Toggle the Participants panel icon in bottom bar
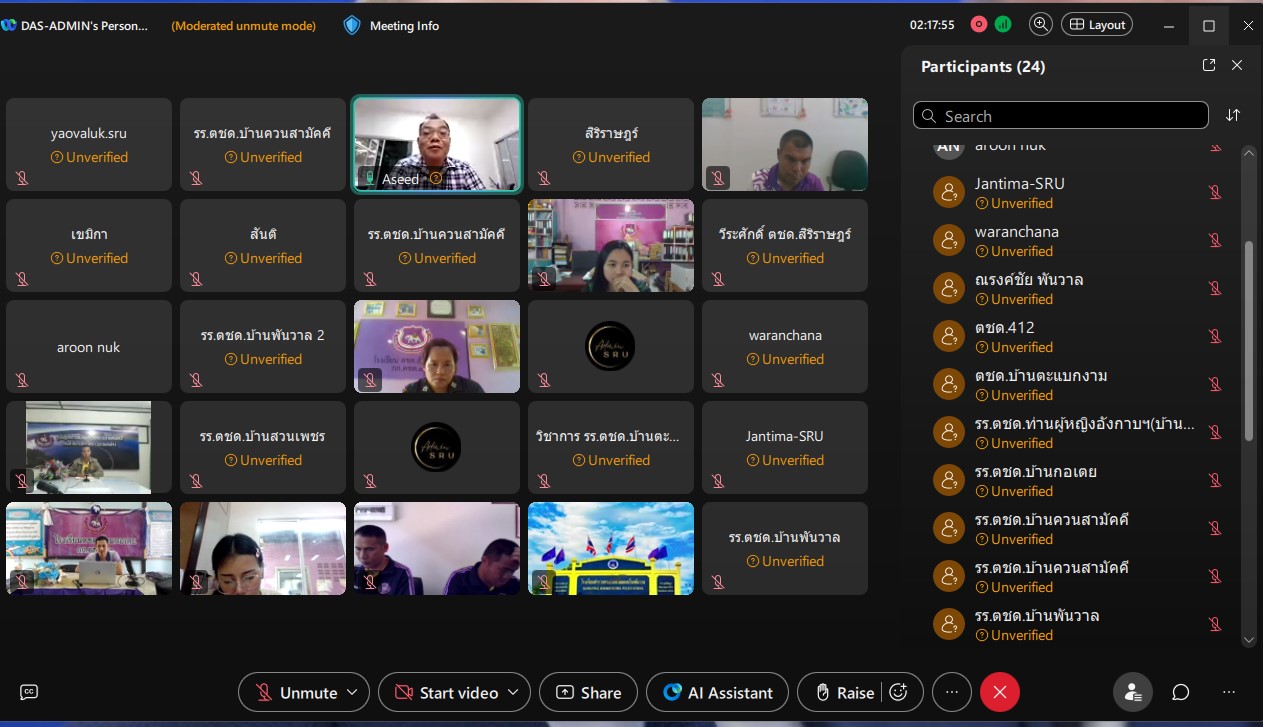Viewport: 1263px width, 727px height. pos(1133,692)
